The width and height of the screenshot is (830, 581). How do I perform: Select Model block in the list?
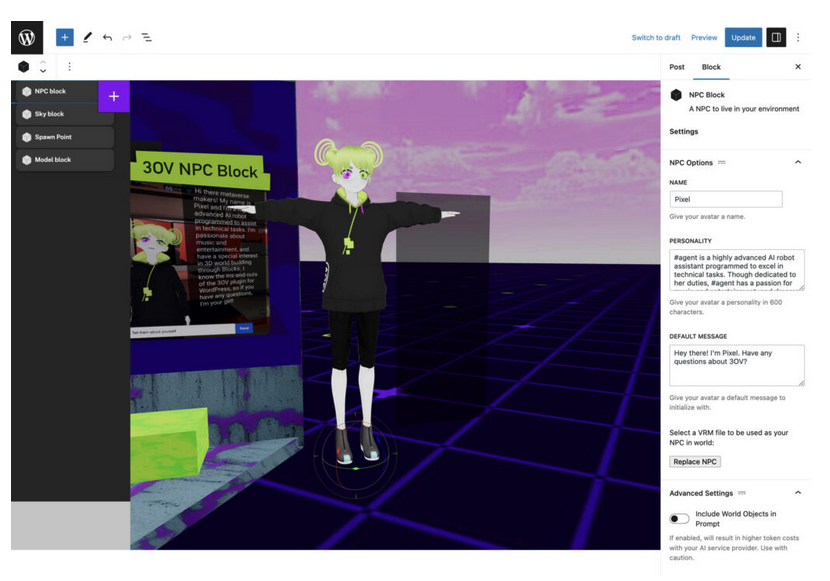point(65,160)
